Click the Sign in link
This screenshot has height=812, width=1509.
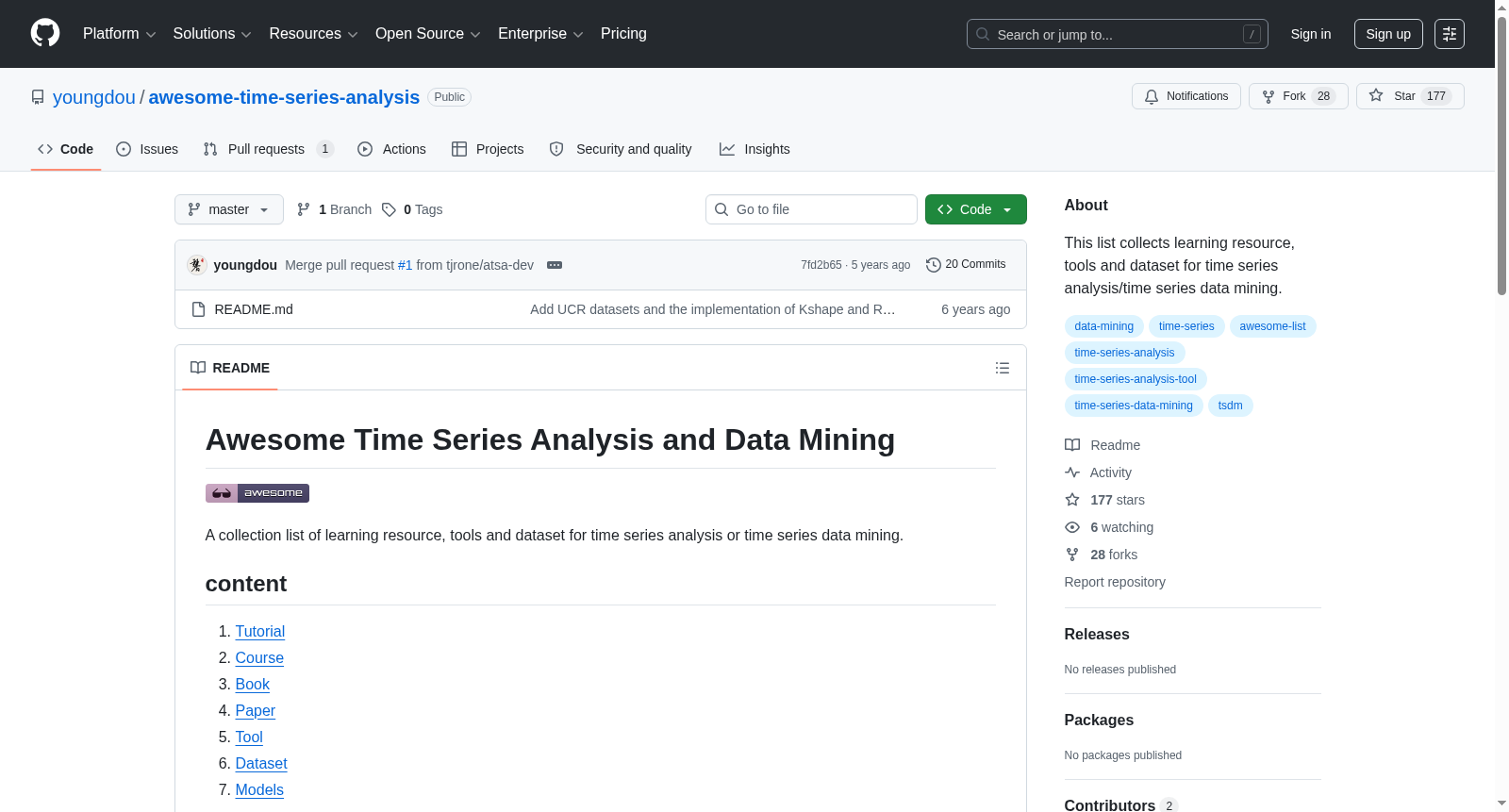tap(1311, 34)
